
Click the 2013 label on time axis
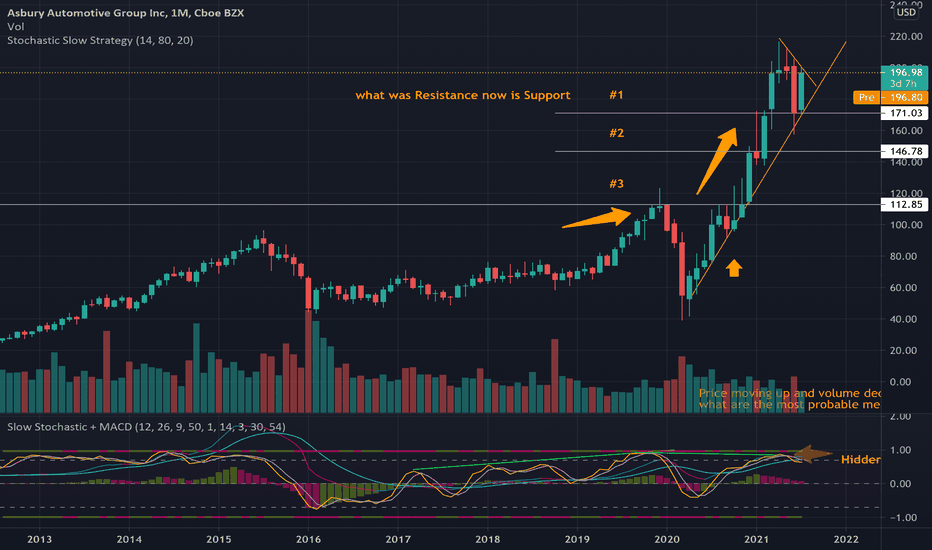click(39, 539)
